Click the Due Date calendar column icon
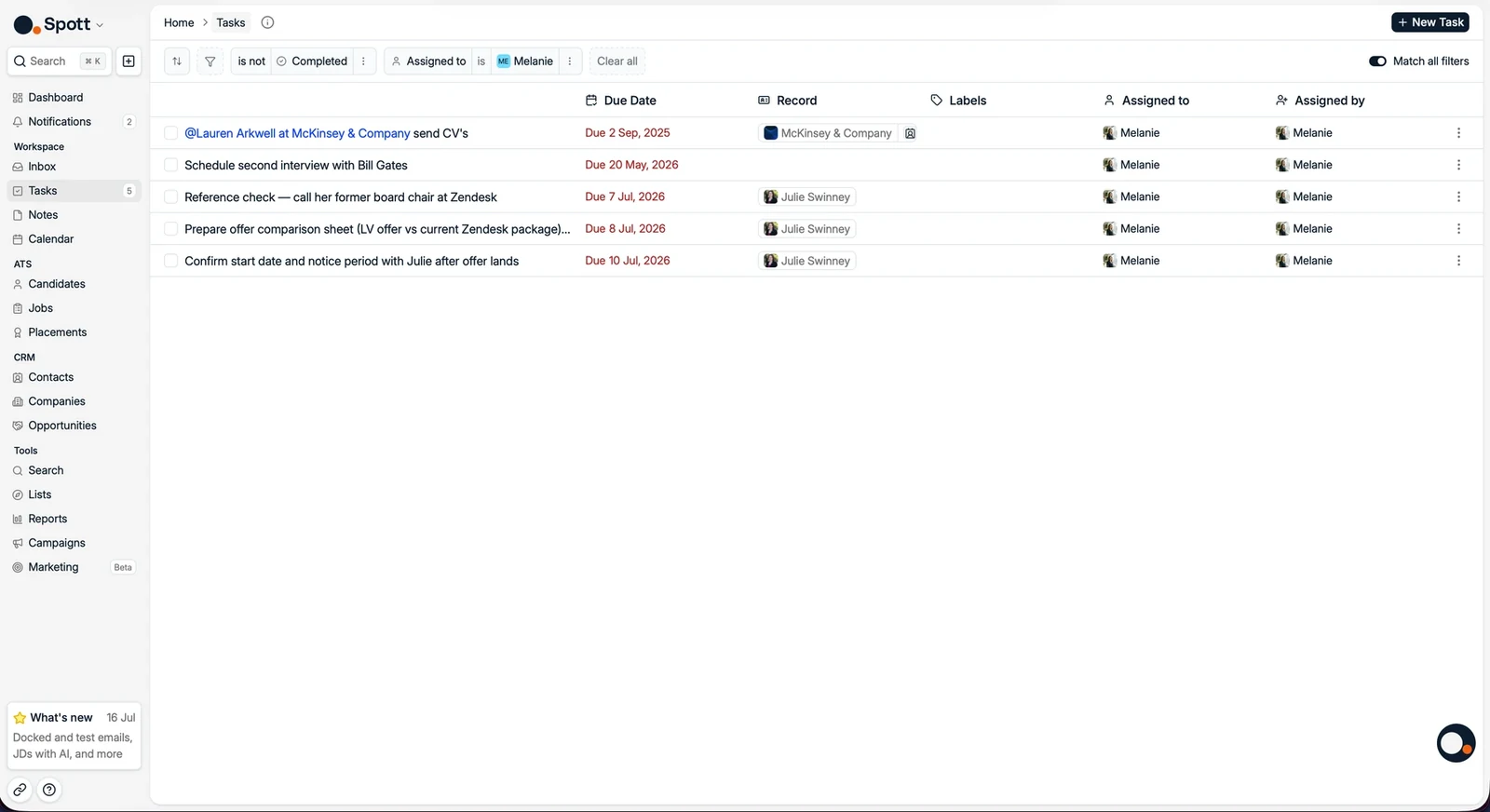 click(x=590, y=101)
